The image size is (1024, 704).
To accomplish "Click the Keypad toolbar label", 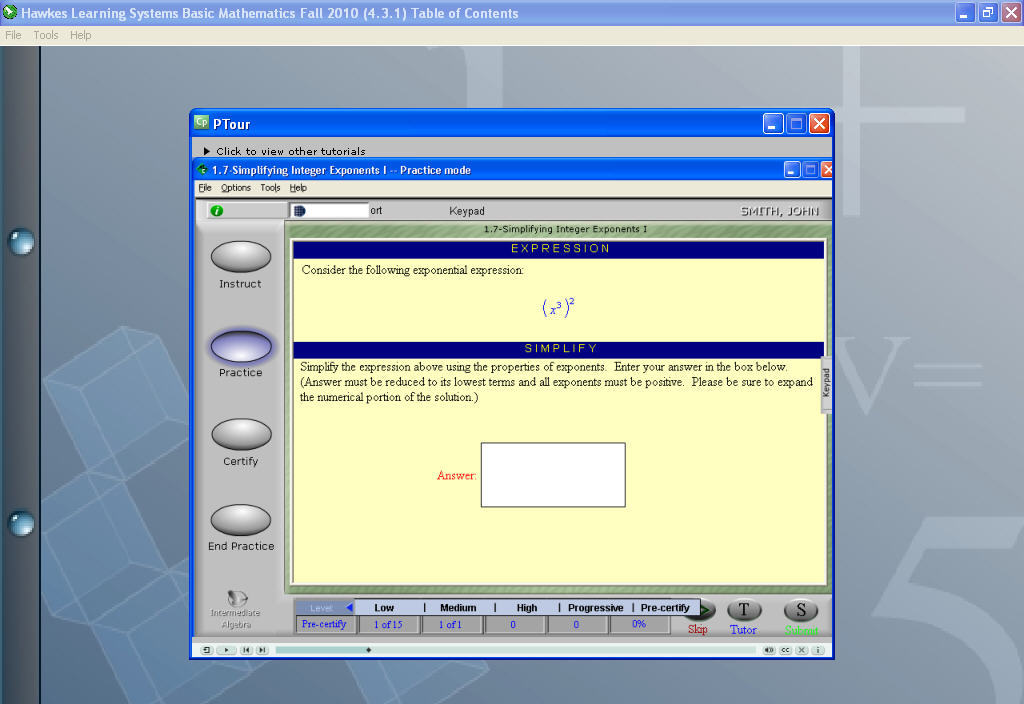I will pos(467,211).
